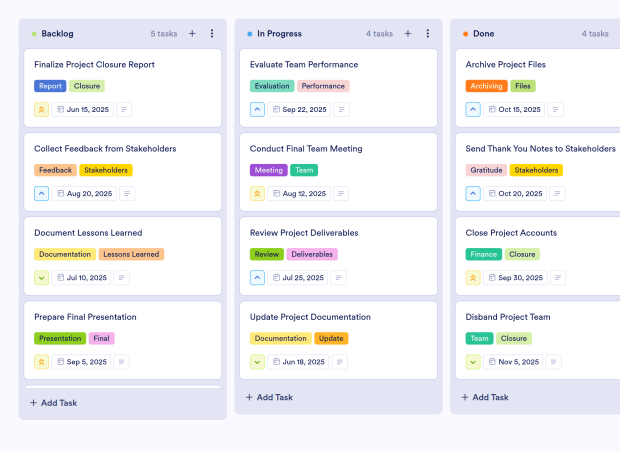Click description icon on Finalize Project Closure Report

124,110
